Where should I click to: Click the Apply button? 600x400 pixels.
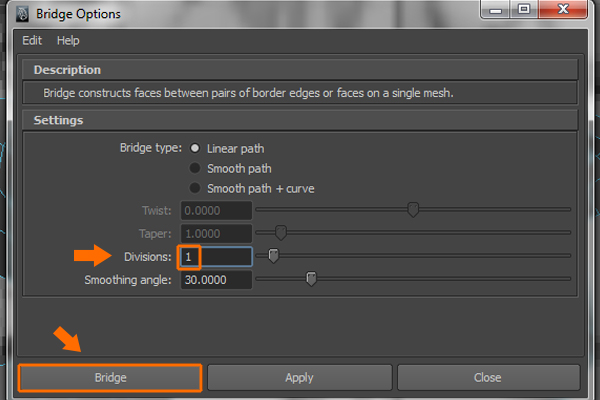(300, 378)
